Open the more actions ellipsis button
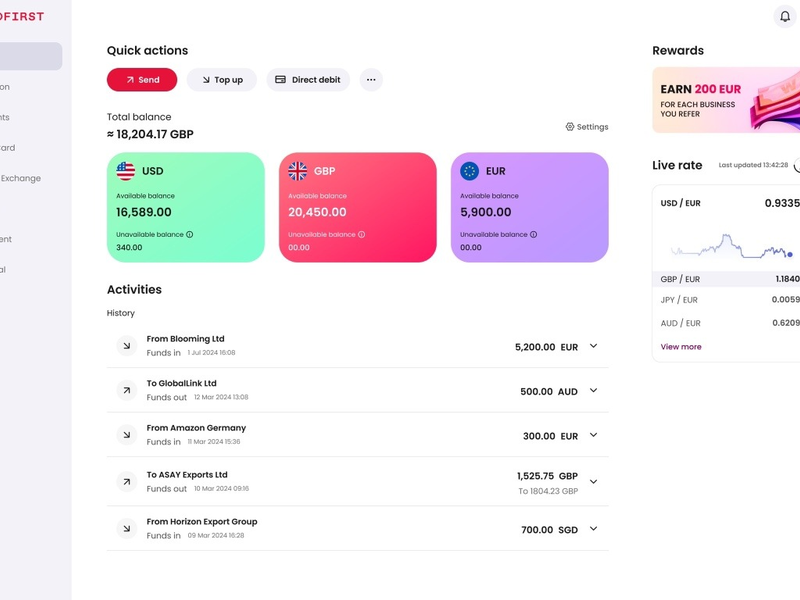800x600 pixels. click(x=371, y=80)
